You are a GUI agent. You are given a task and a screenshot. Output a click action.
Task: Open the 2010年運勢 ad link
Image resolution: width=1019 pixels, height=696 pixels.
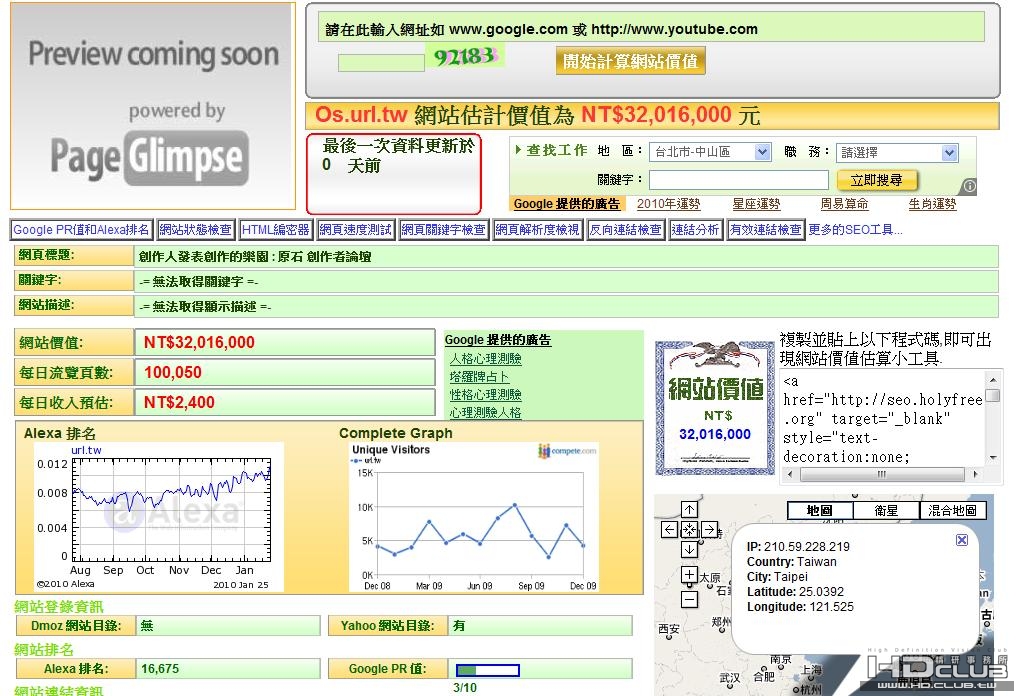click(x=668, y=204)
